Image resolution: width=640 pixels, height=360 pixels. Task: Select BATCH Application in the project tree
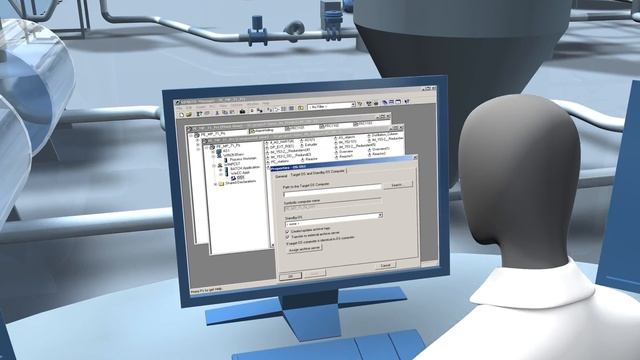[x=245, y=168]
